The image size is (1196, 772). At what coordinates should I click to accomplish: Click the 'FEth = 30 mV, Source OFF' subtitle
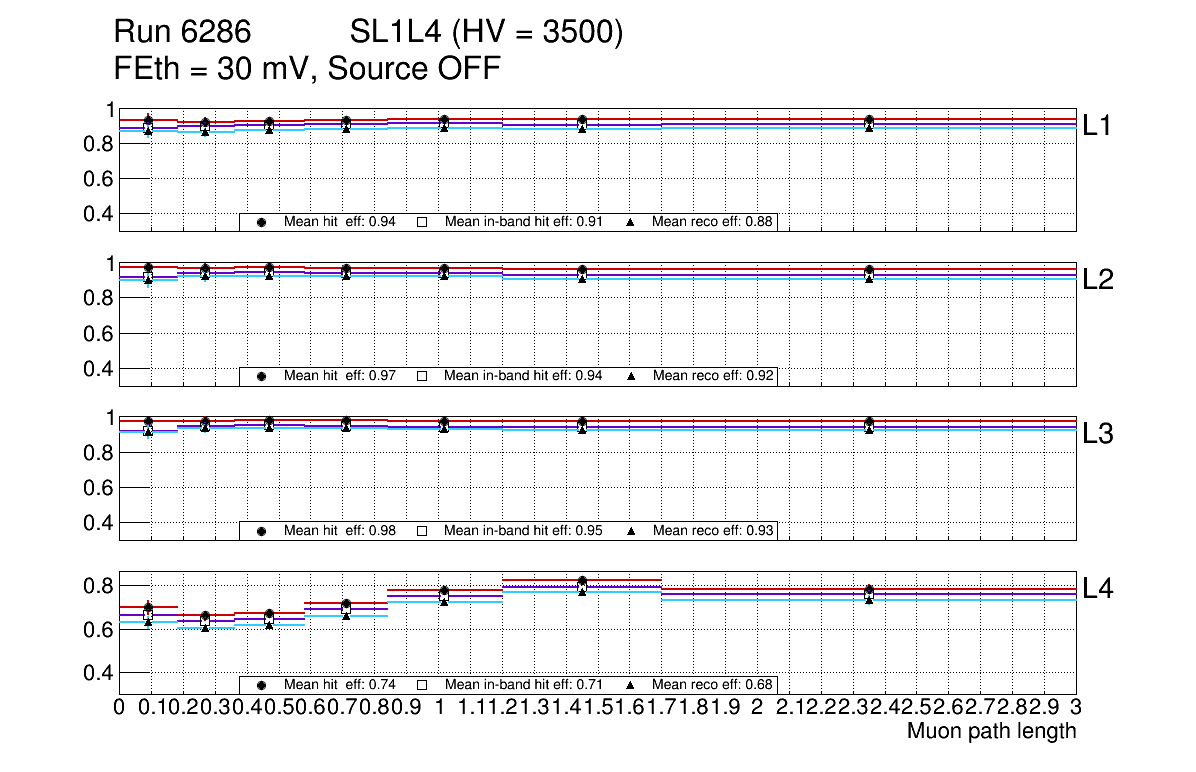click(307, 69)
